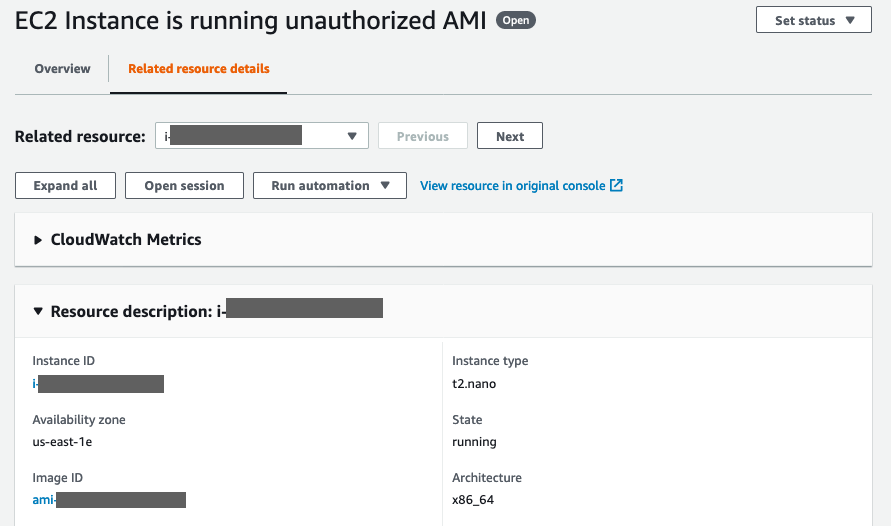Open the Run automation dropdown
The image size is (891, 526).
[330, 186]
